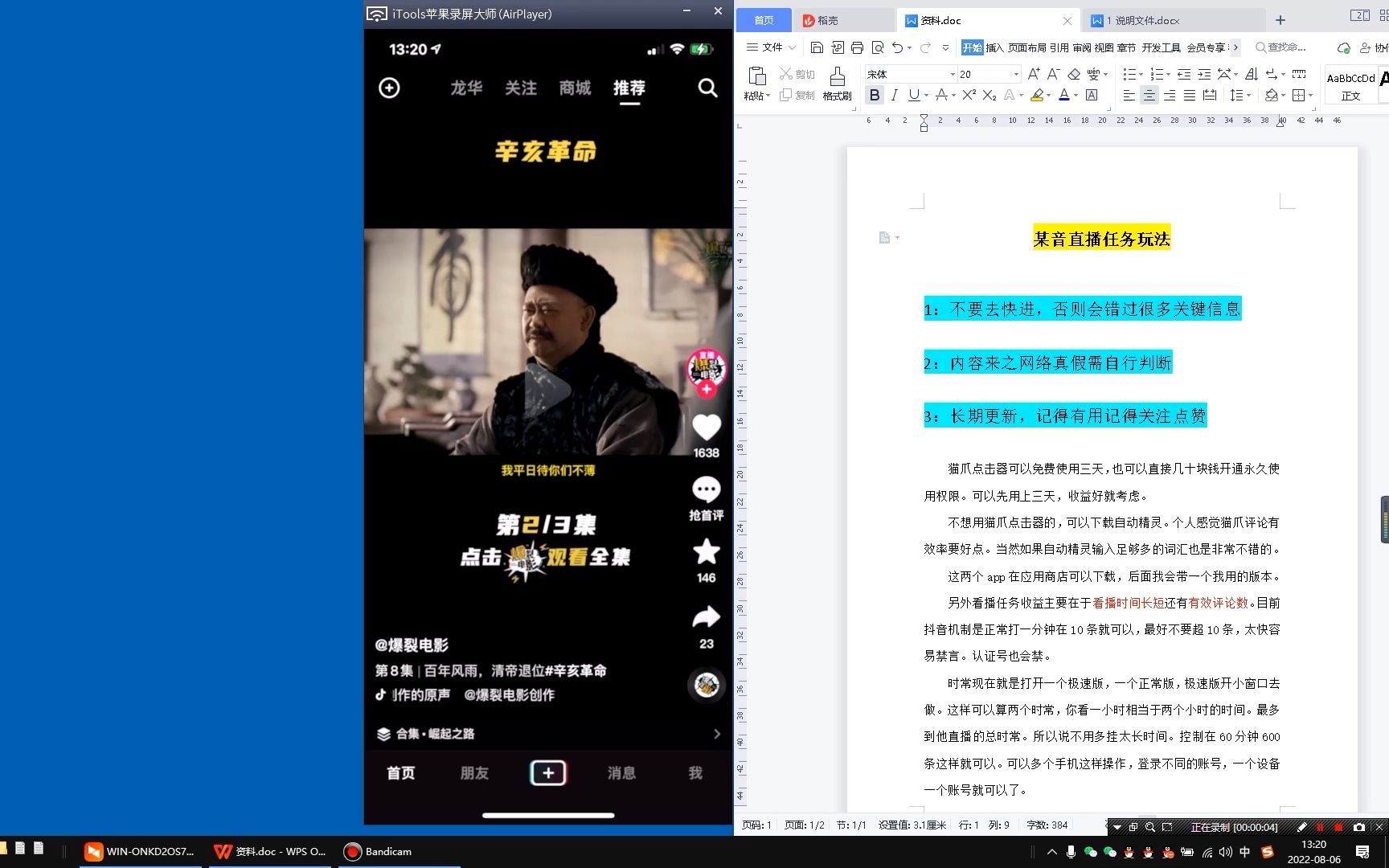Open the numbered list dropdown arrow
The width and height of the screenshot is (1389, 868).
[x=1169, y=74]
